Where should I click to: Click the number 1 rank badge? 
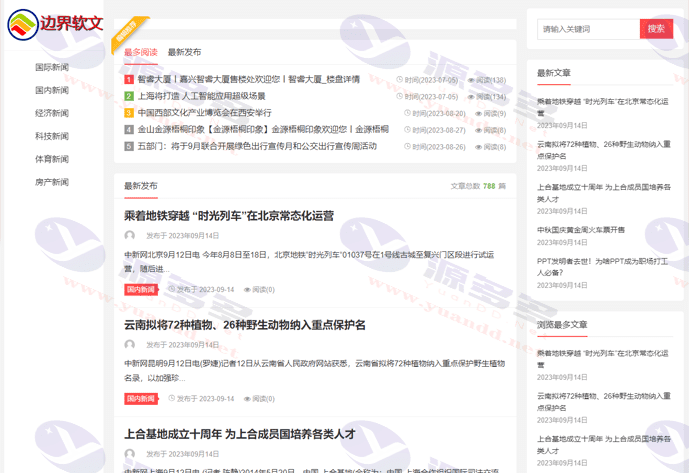pos(129,80)
